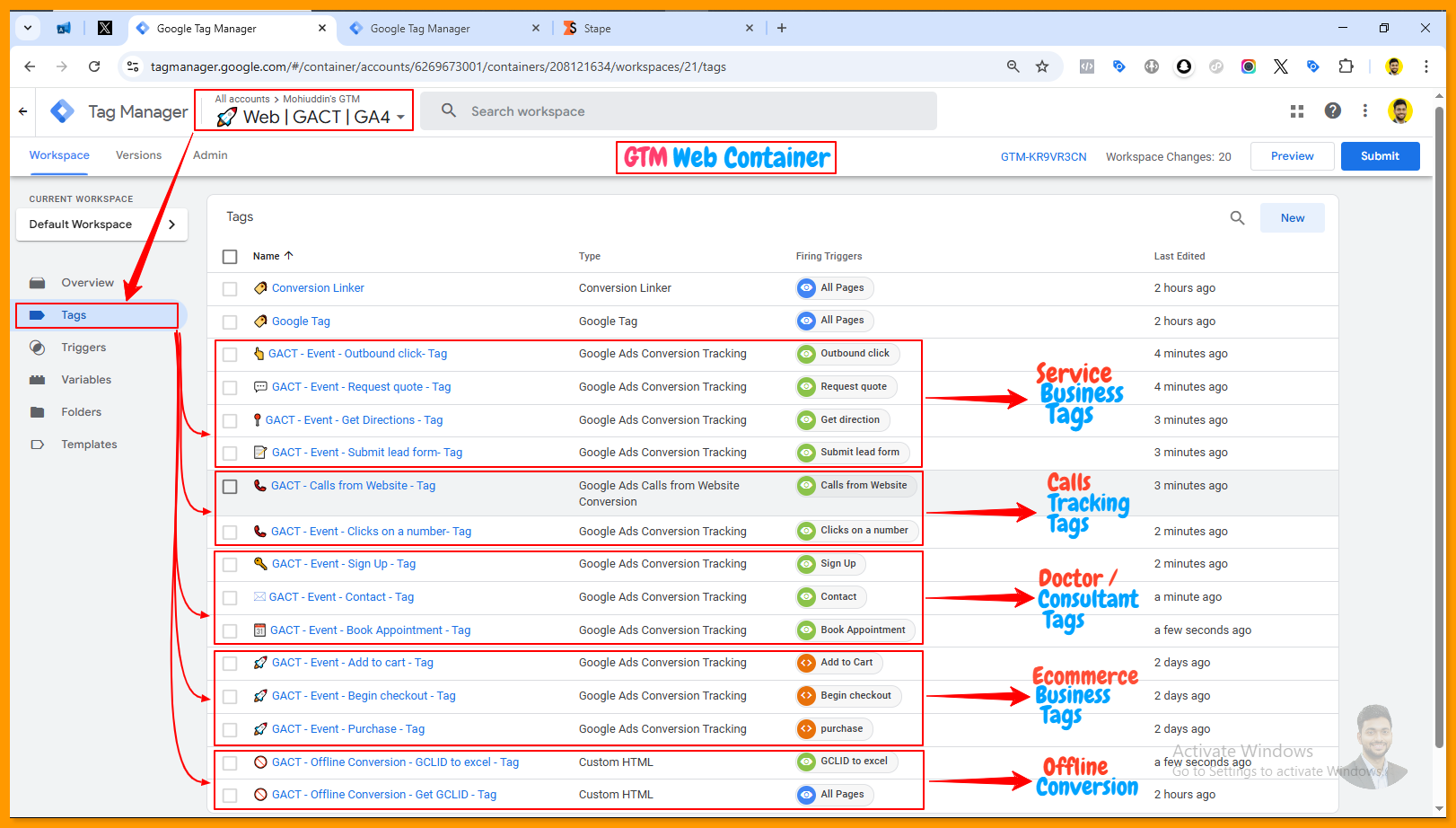Open the Google apps grid icon

(x=1296, y=111)
